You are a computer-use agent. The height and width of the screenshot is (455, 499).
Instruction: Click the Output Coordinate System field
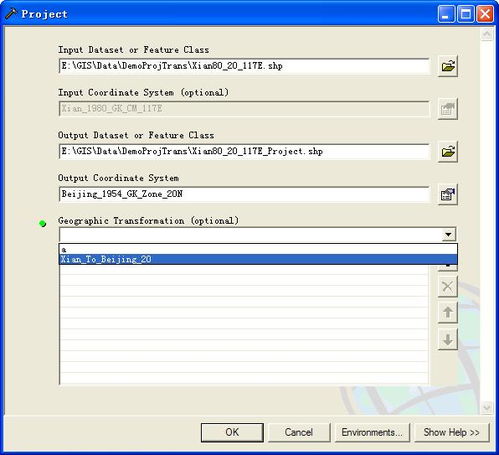(x=244, y=194)
